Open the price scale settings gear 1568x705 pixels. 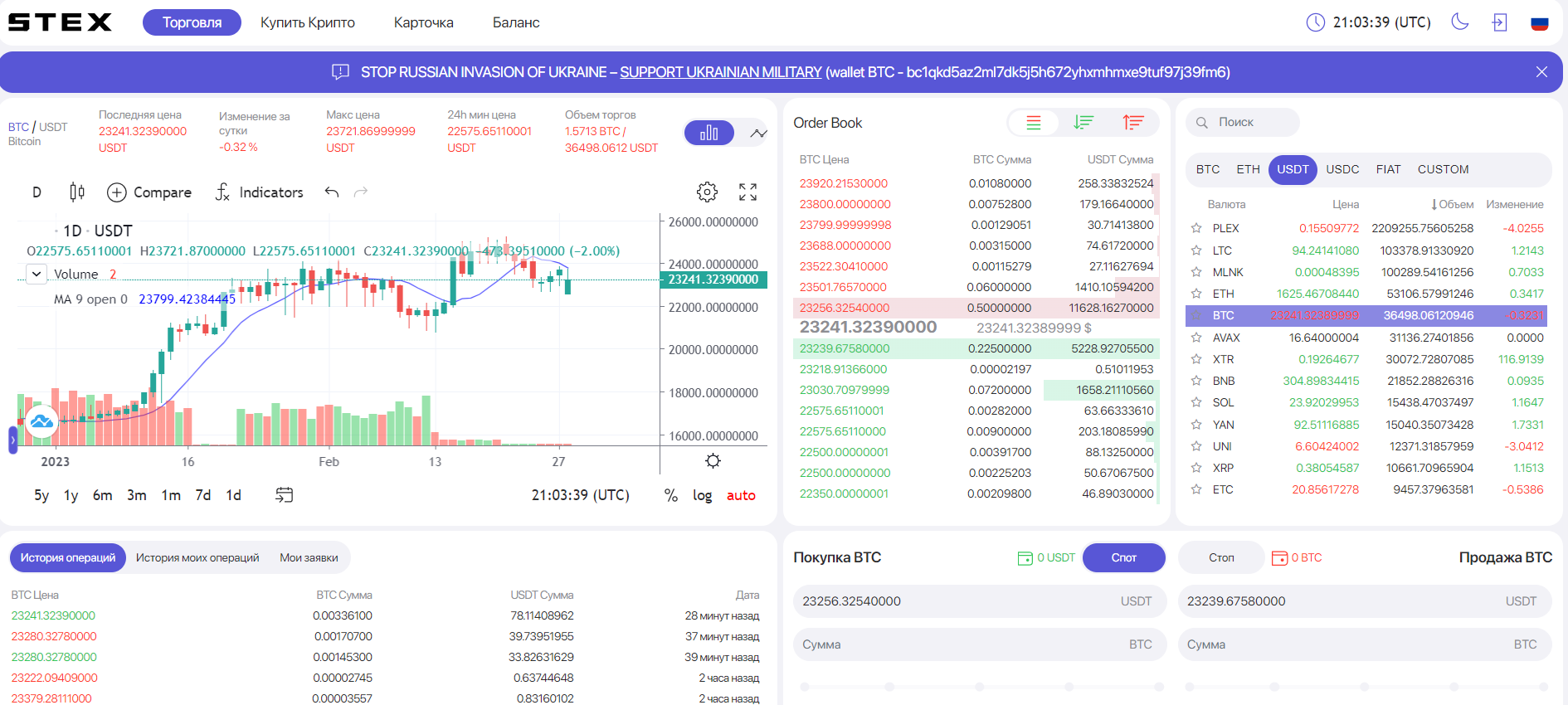(x=713, y=461)
